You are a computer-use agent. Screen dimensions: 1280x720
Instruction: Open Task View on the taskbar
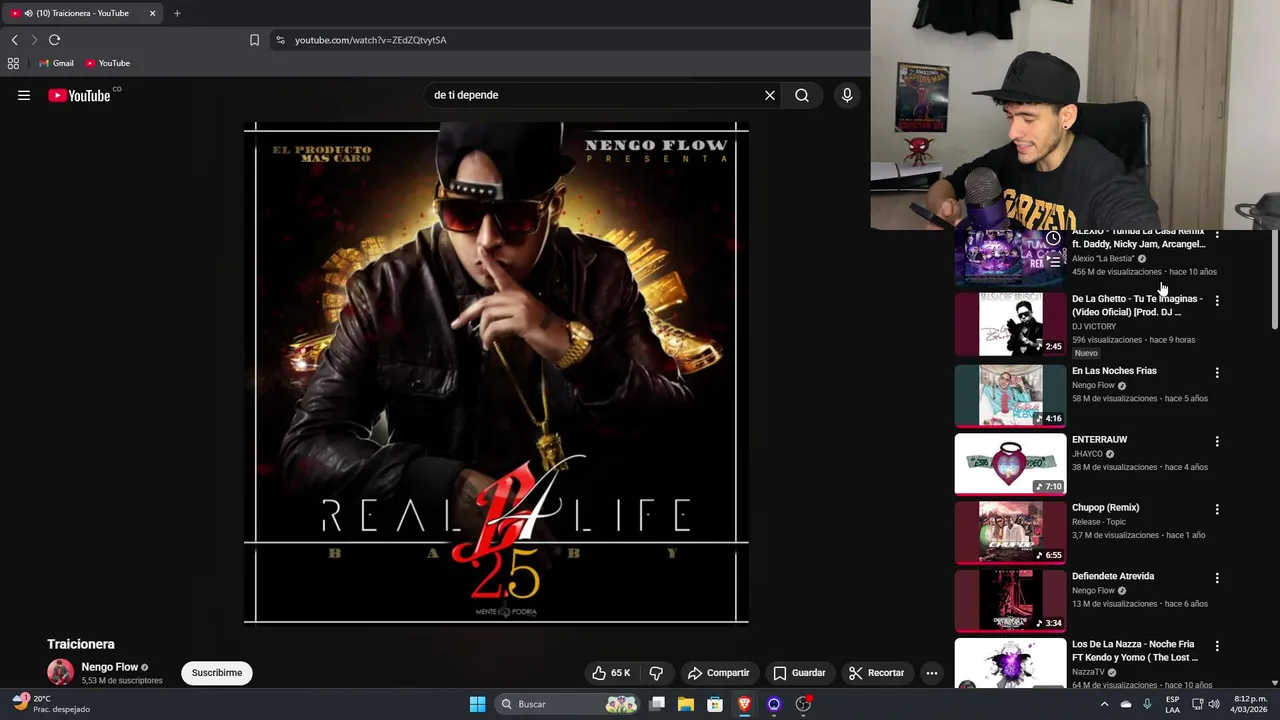pos(657,704)
